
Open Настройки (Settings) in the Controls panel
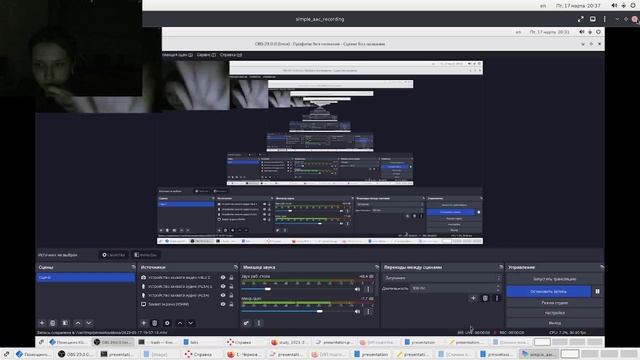coord(554,313)
